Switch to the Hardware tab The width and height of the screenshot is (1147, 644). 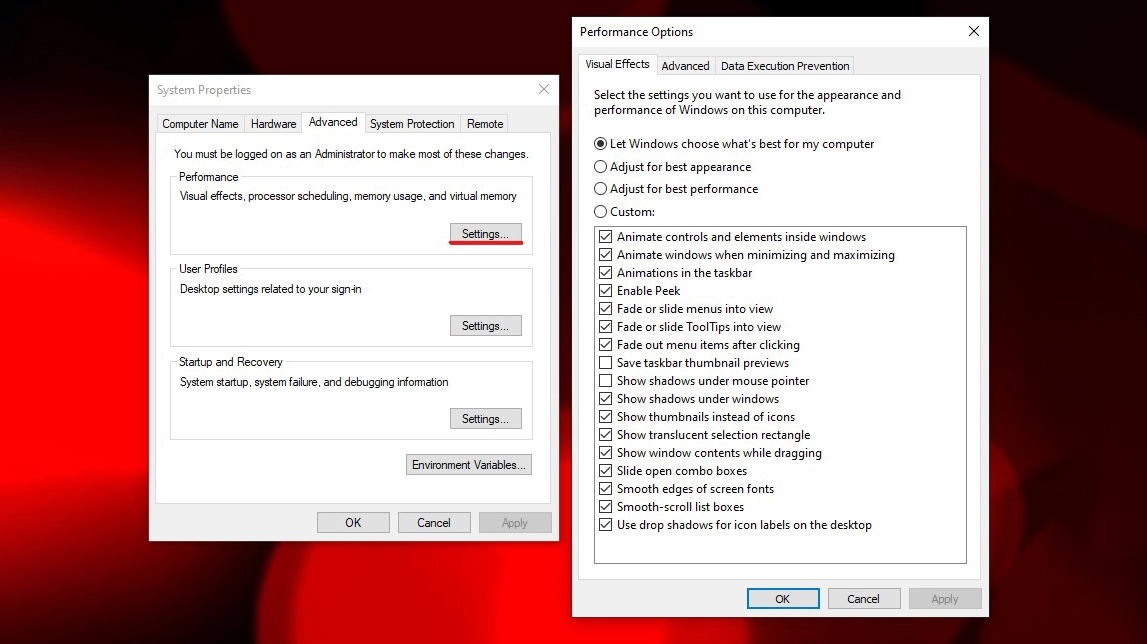274,124
